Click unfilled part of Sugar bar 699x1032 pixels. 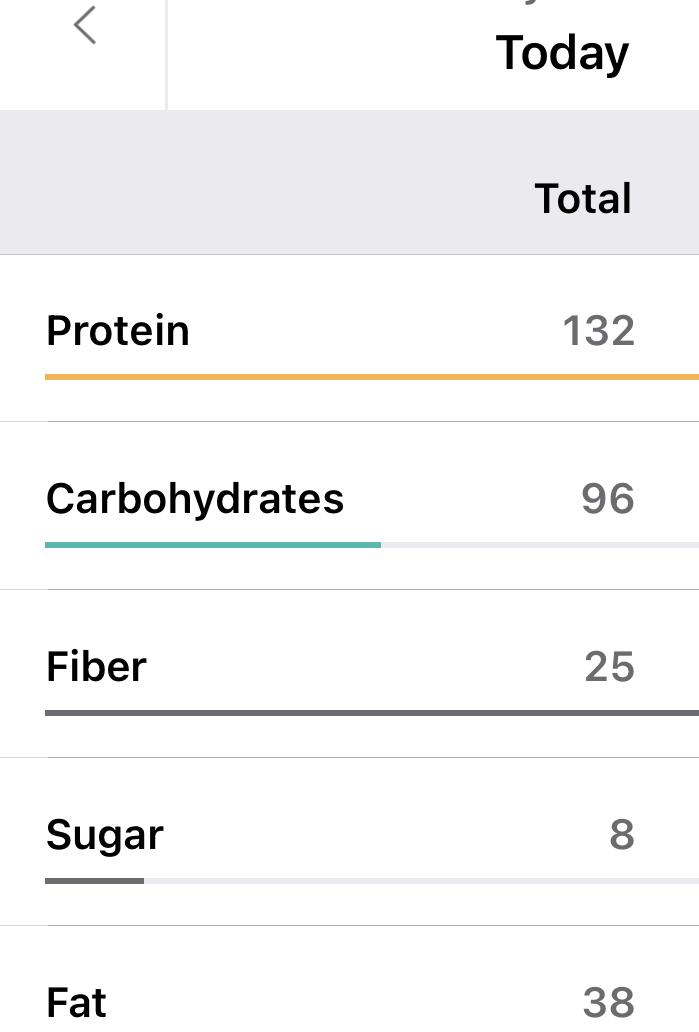pyautogui.click(x=420, y=881)
